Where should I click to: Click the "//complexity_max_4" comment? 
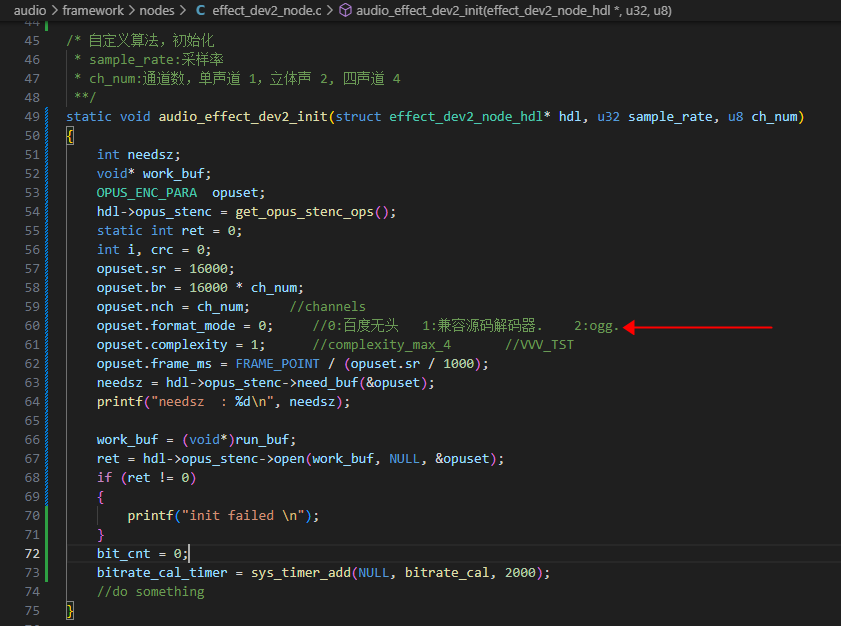coord(382,344)
